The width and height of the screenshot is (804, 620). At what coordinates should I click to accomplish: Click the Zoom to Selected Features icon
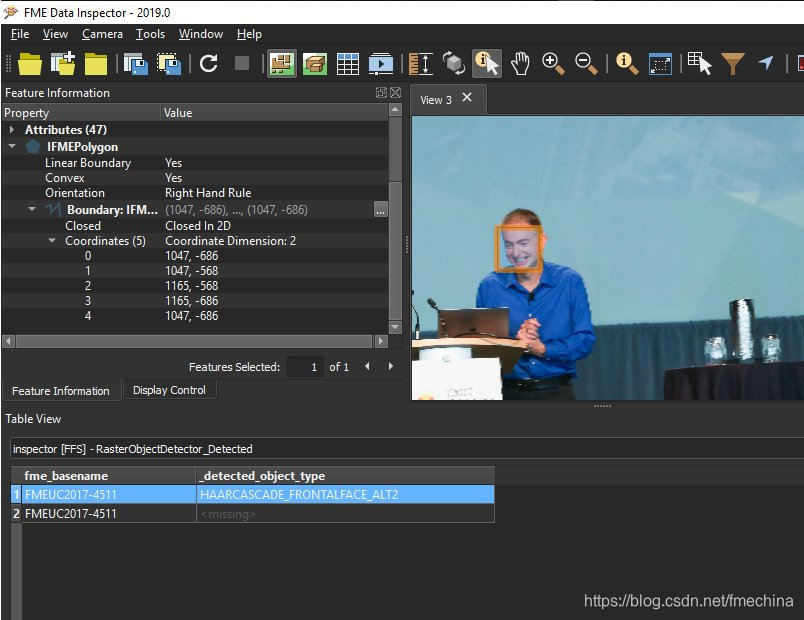point(627,64)
